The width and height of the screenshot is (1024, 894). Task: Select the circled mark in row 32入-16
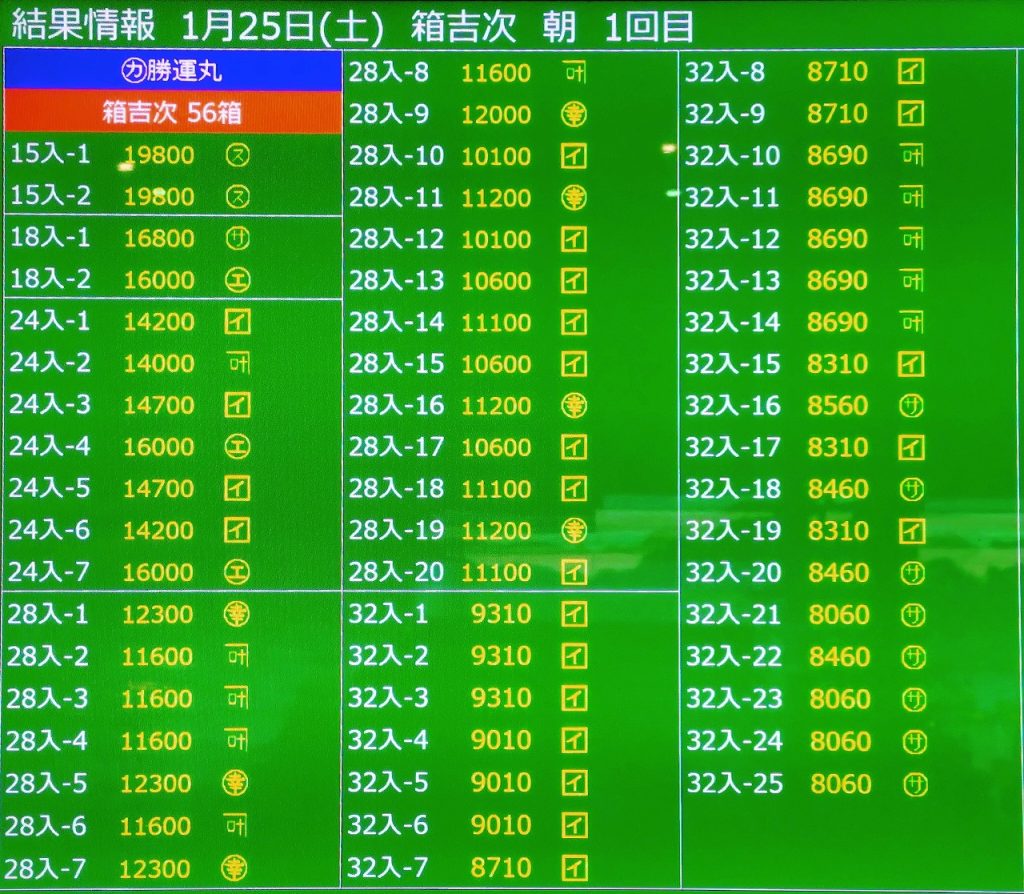(x=912, y=406)
